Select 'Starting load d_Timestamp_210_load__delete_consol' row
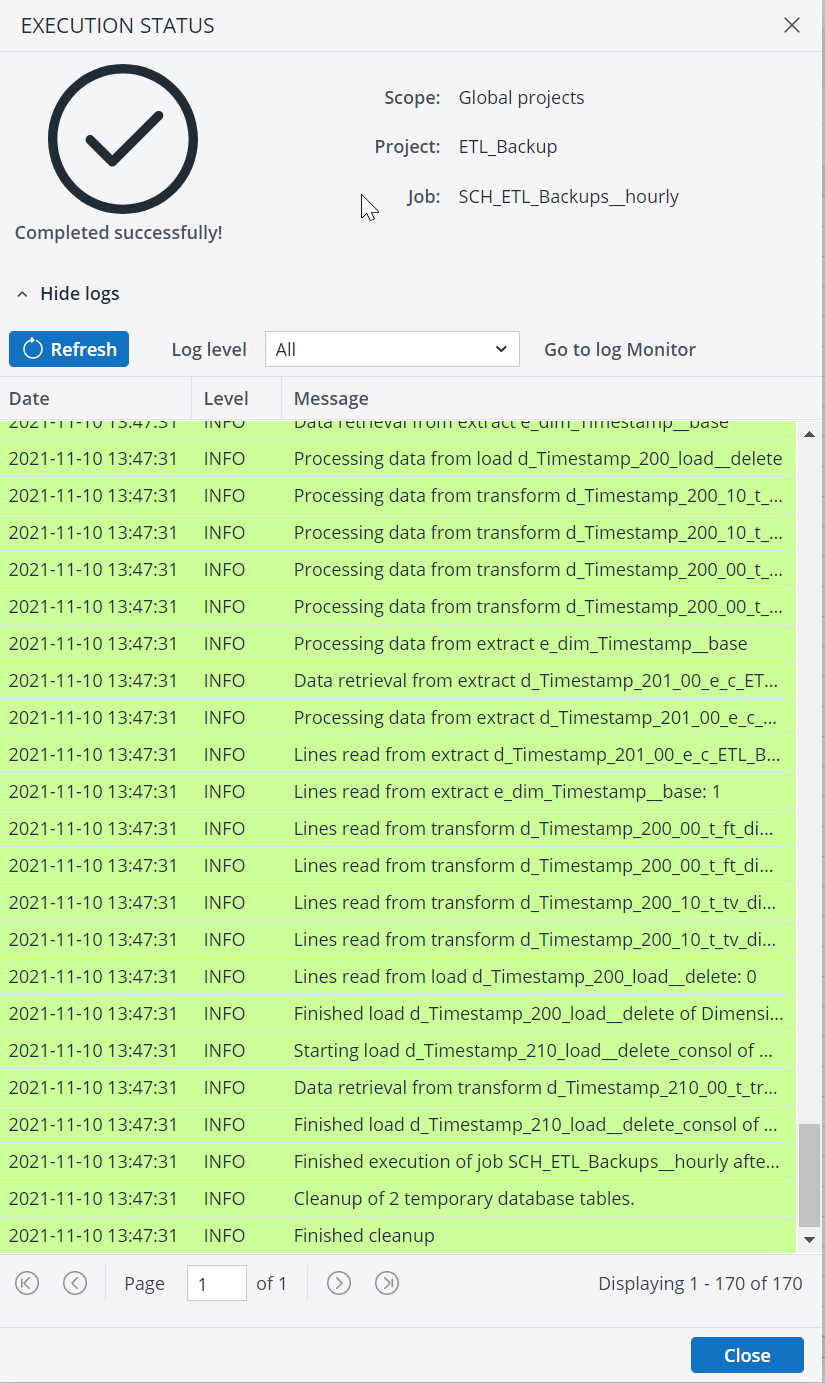This screenshot has height=1383, width=825. 398,1050
